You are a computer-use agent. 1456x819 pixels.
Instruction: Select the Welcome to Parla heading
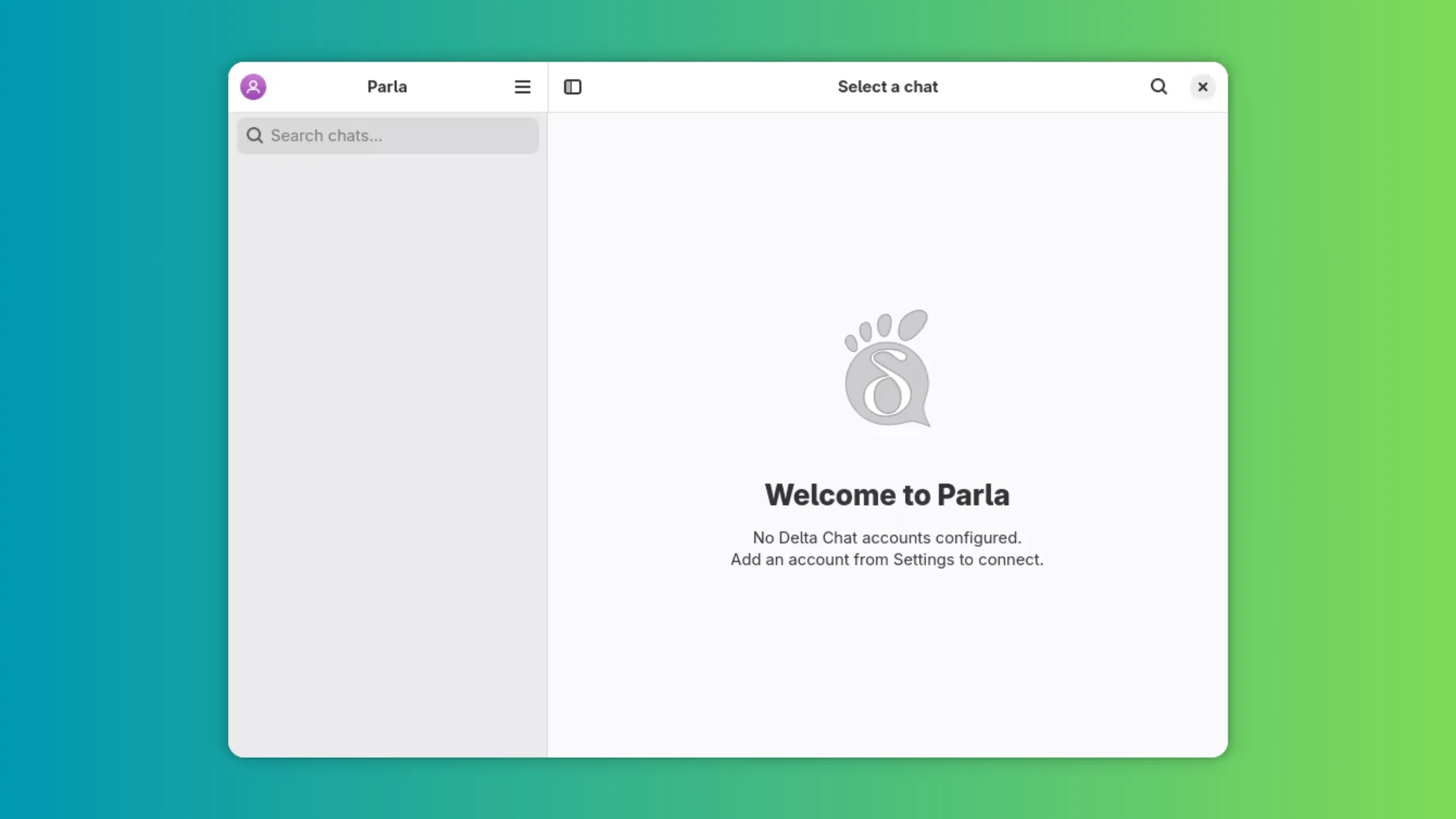click(x=887, y=494)
